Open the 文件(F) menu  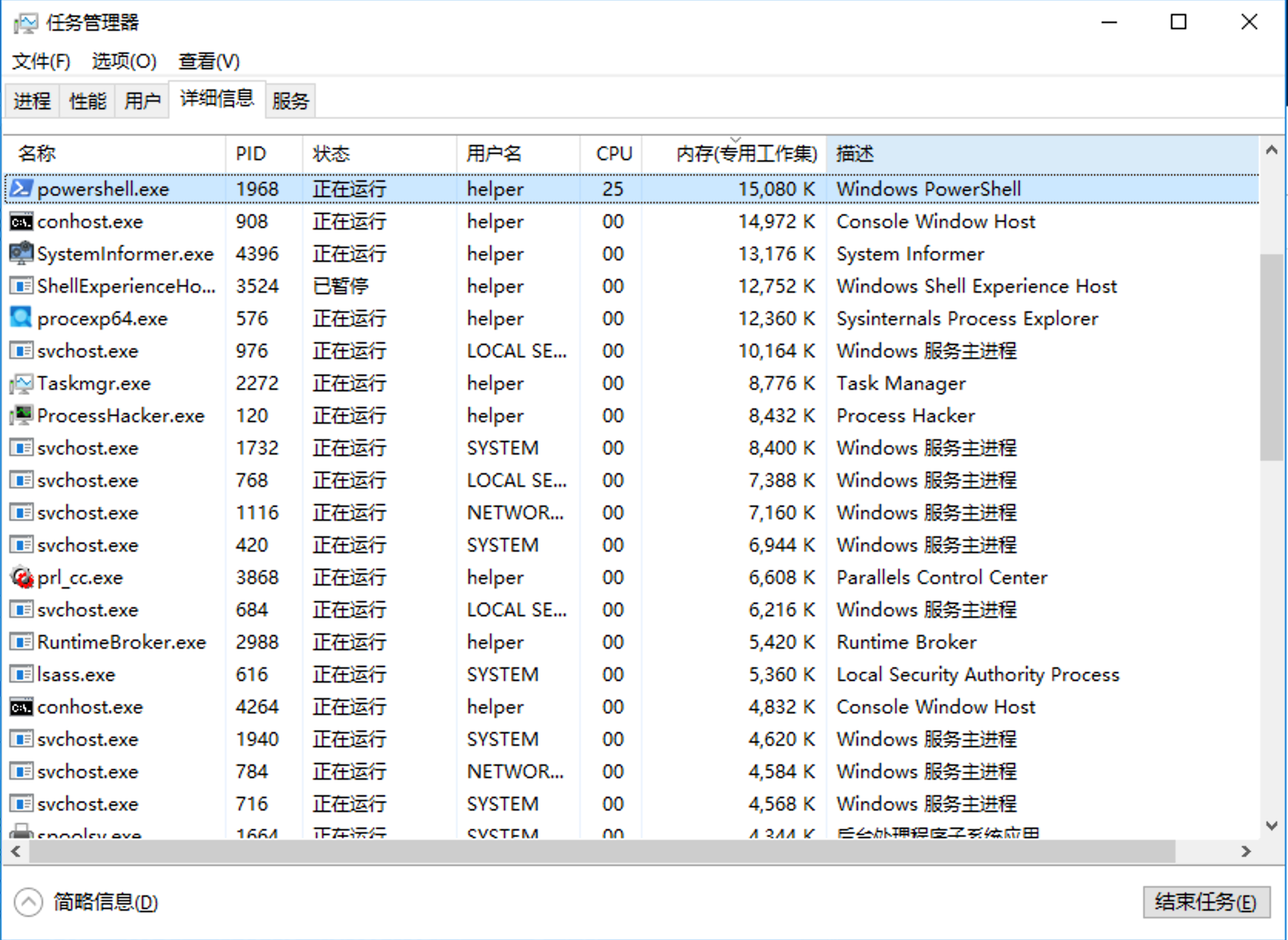pos(41,61)
